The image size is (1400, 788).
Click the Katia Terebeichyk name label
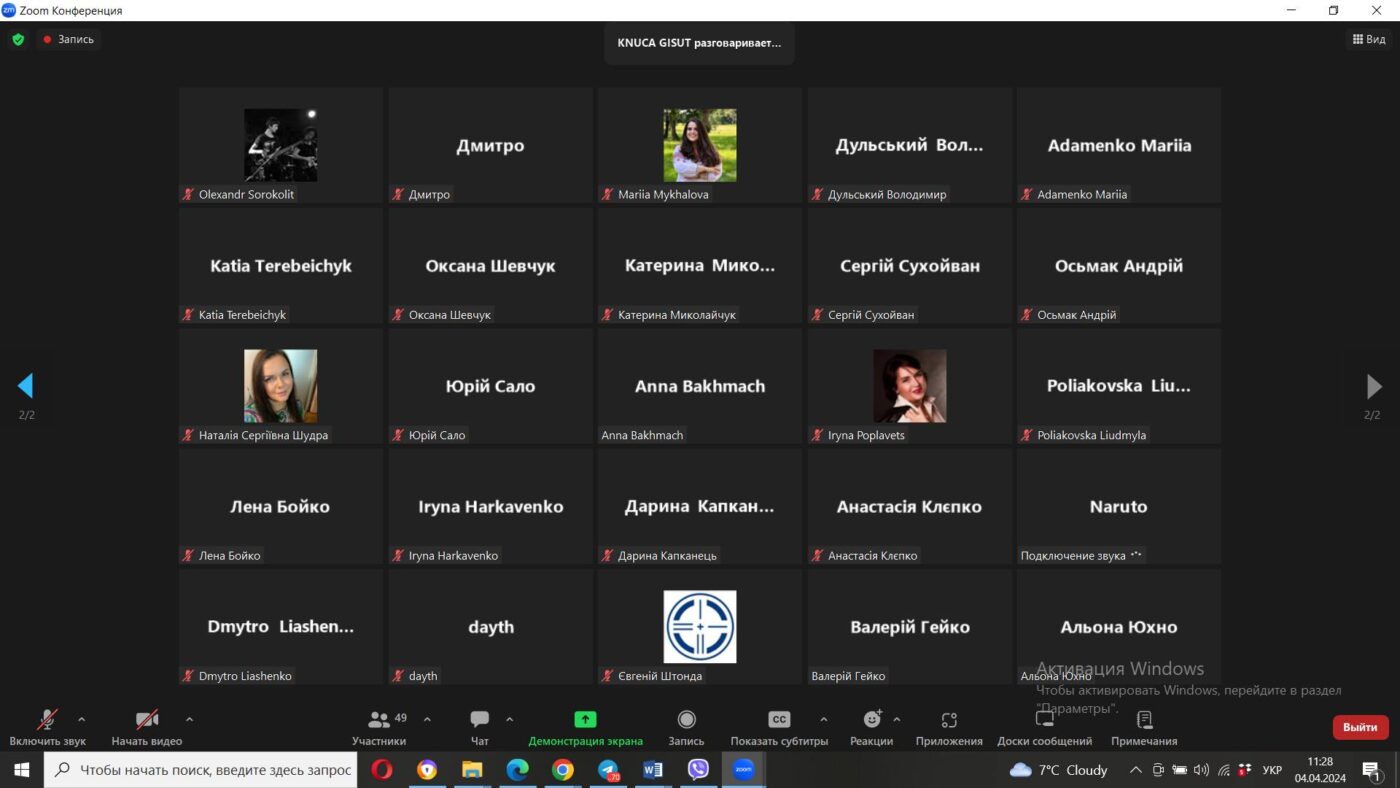(242, 315)
